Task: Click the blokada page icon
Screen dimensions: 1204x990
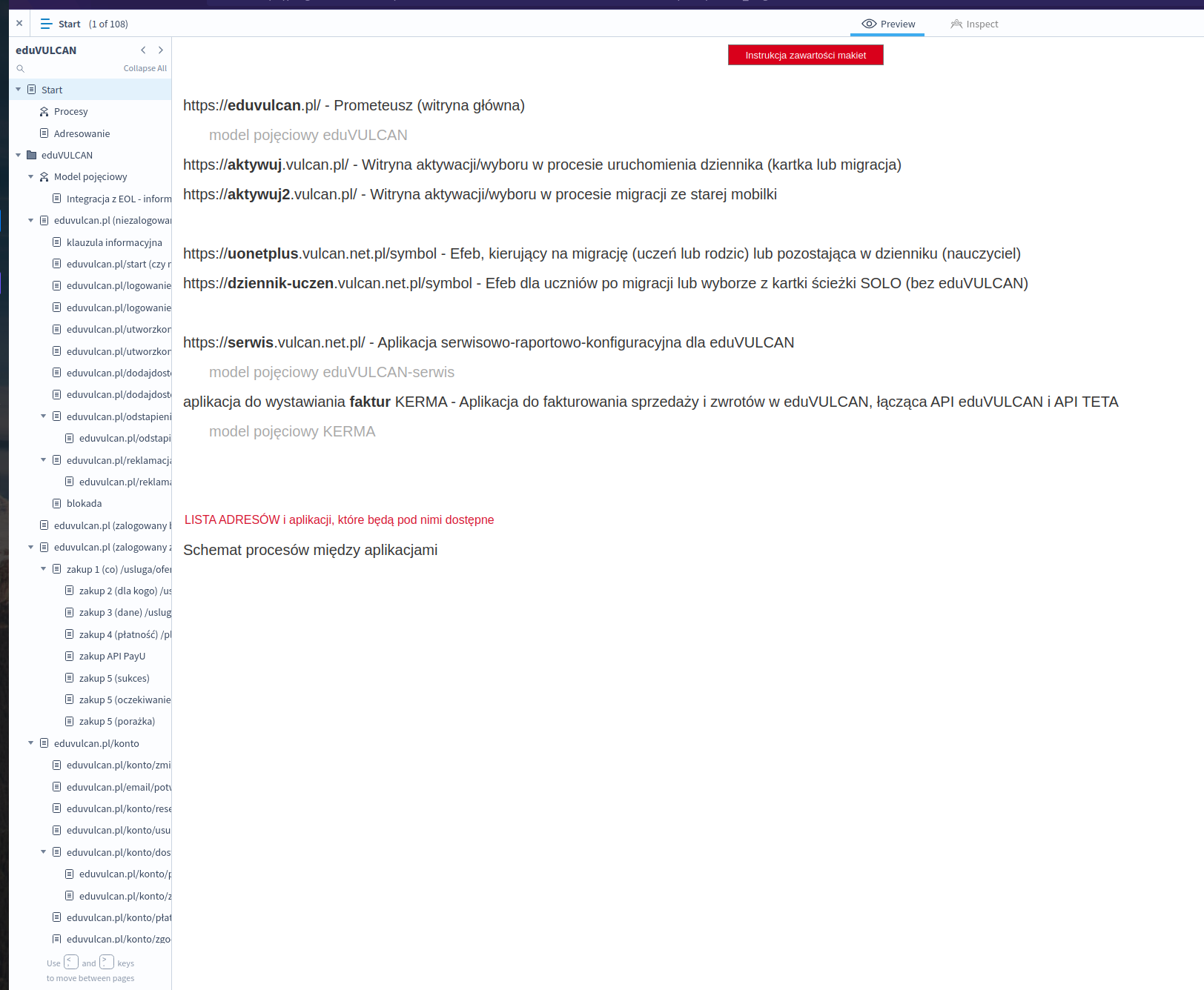Action: (56, 504)
